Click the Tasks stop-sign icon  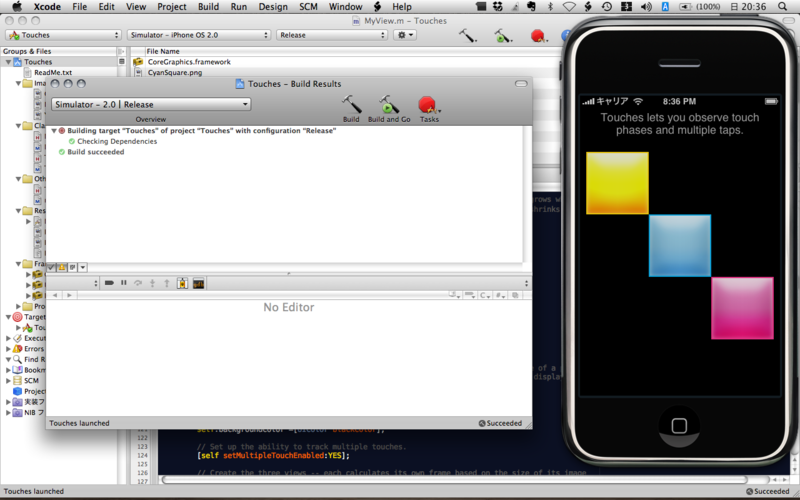click(x=428, y=105)
